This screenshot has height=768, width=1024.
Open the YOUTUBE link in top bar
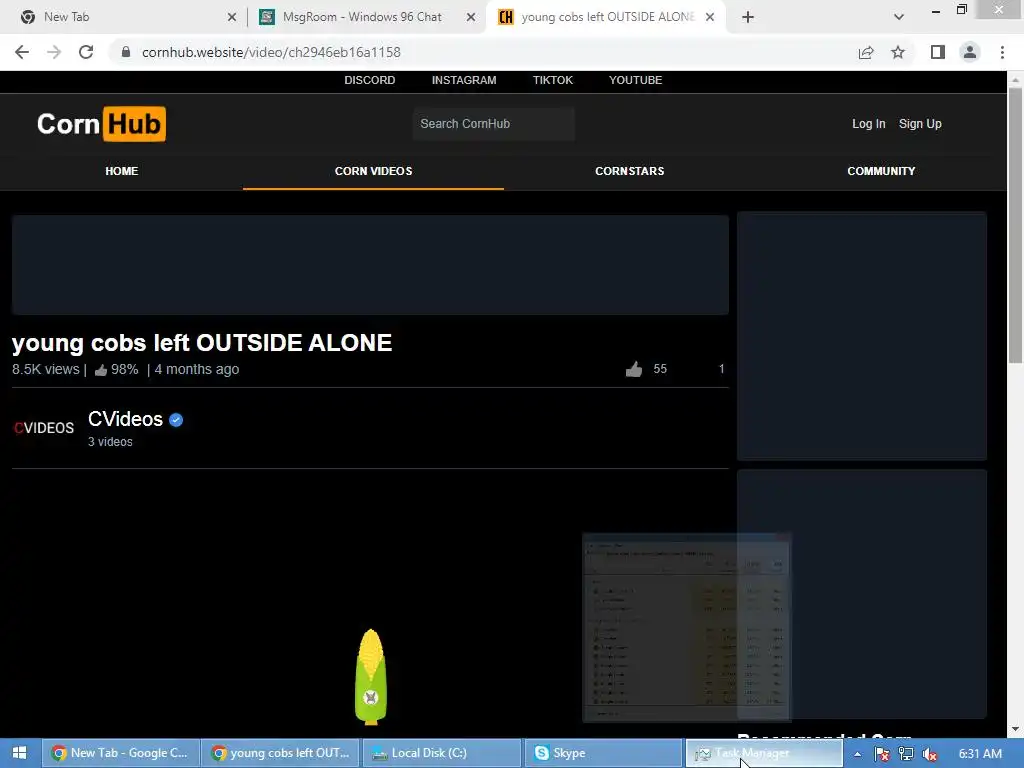point(635,80)
